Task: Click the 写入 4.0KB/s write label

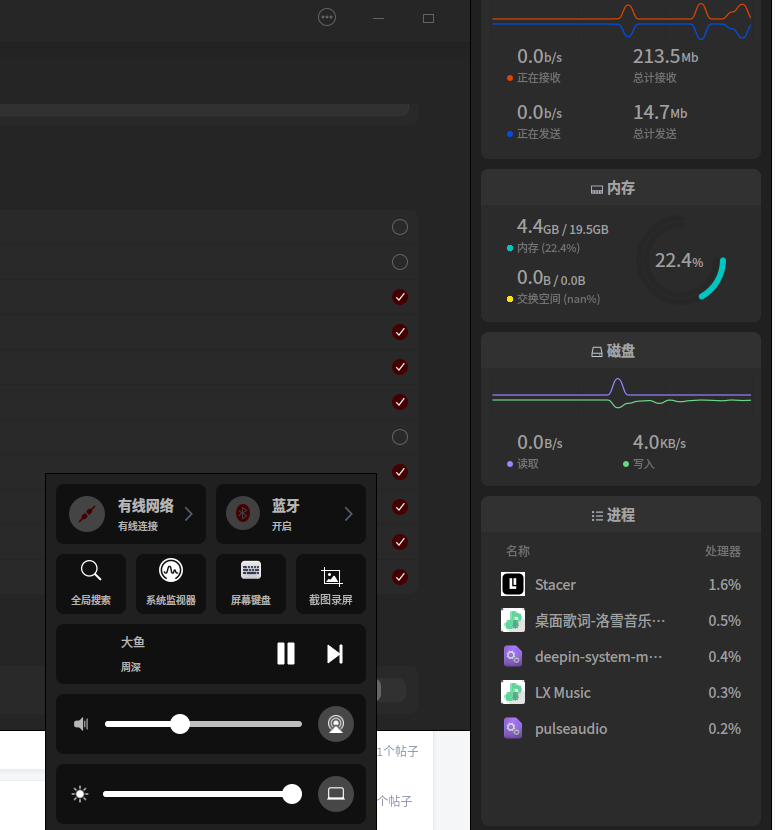Action: (x=643, y=464)
